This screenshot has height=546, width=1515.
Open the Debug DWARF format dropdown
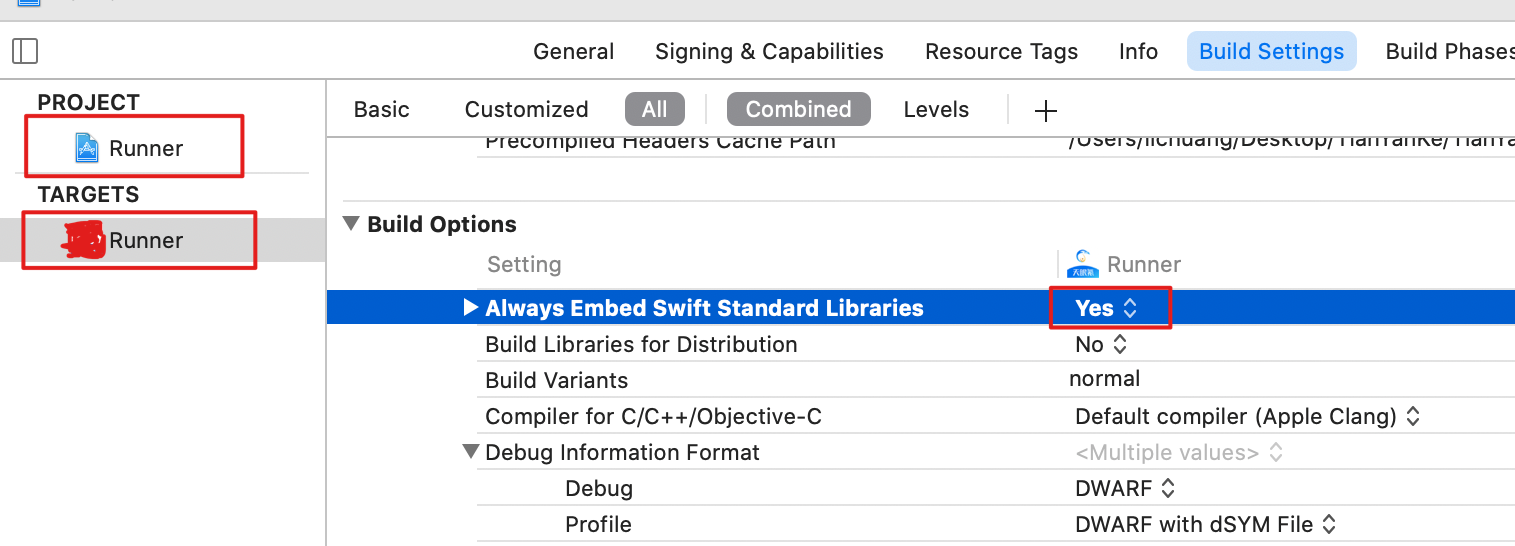tap(1125, 488)
